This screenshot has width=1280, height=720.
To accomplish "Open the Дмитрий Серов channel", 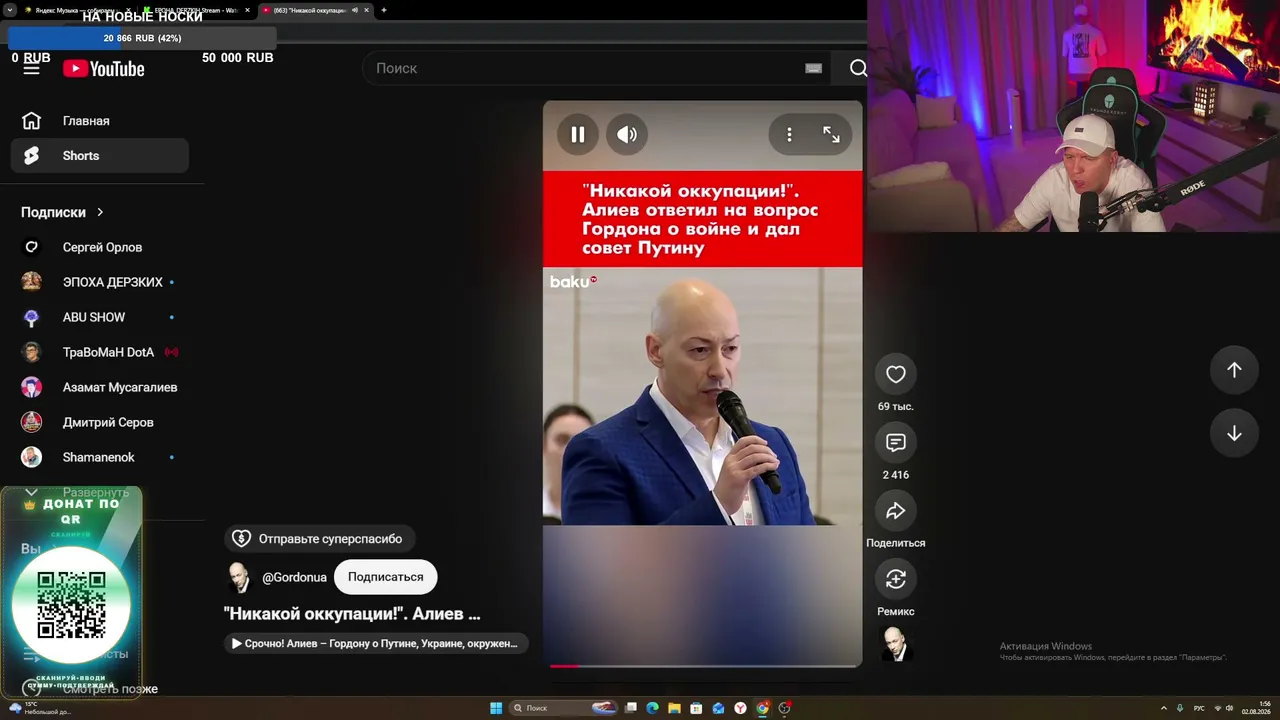I will pyautogui.click(x=100, y=422).
